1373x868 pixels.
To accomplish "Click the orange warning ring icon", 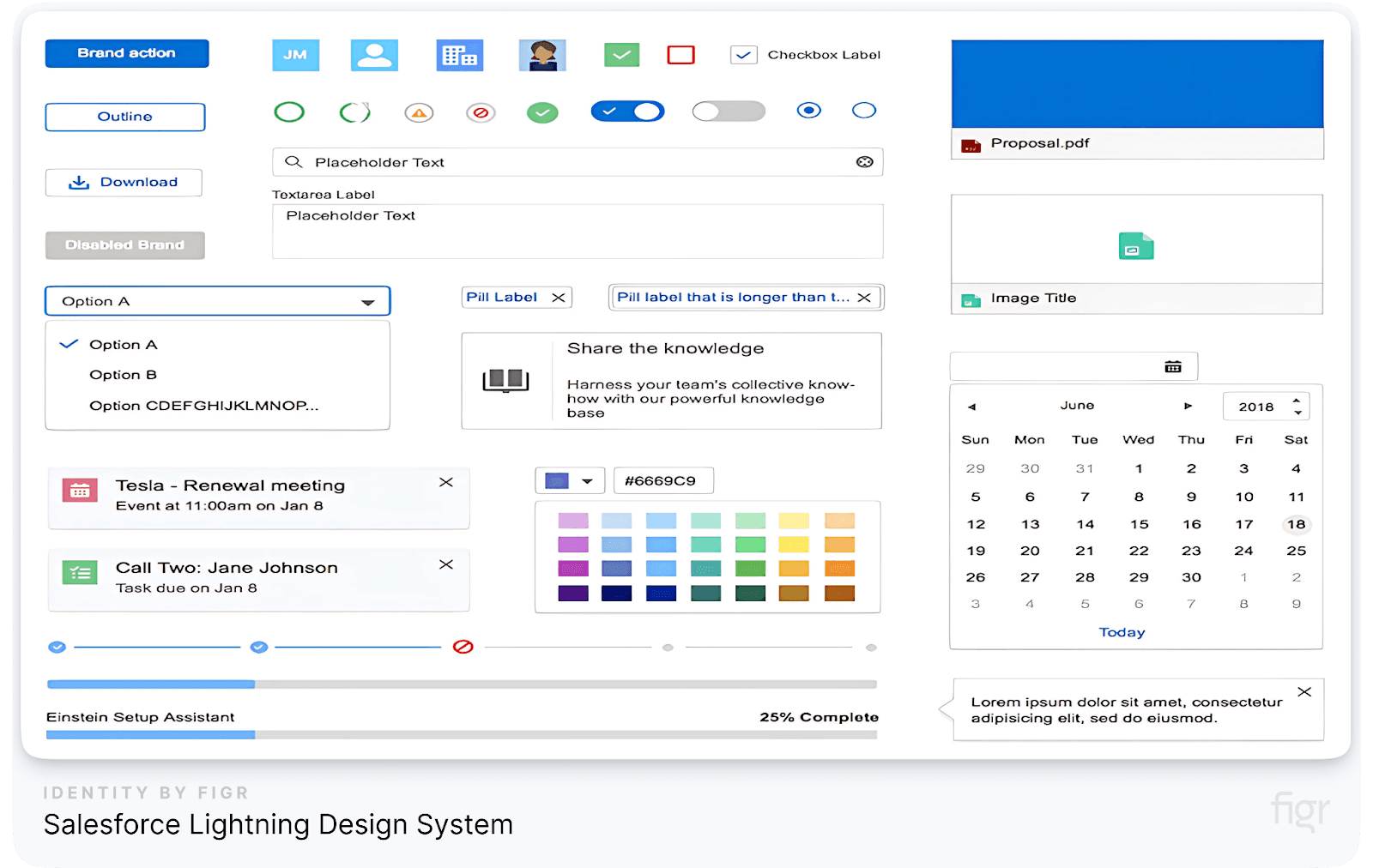I will (x=419, y=112).
